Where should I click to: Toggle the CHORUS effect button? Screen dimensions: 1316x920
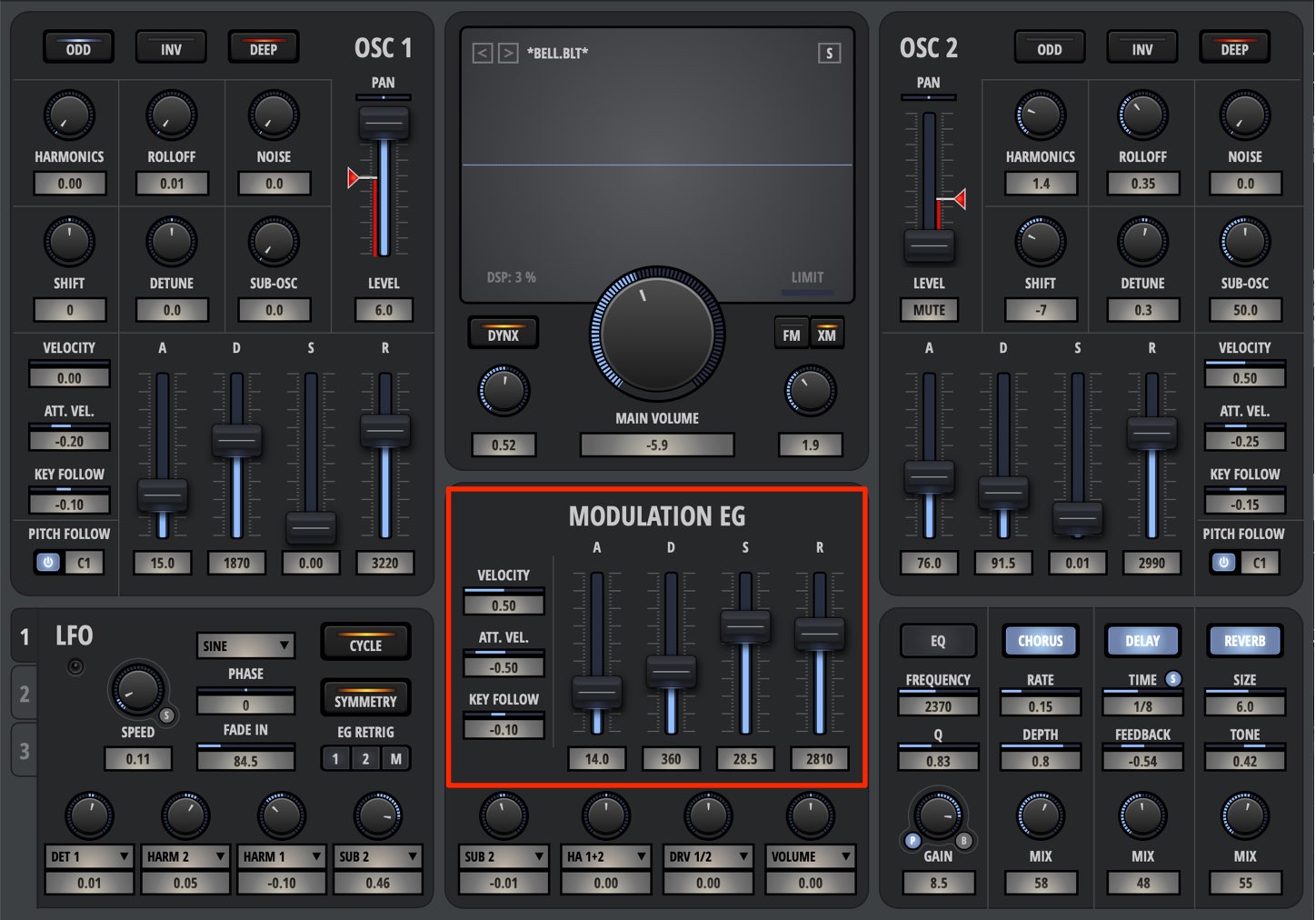(1040, 641)
